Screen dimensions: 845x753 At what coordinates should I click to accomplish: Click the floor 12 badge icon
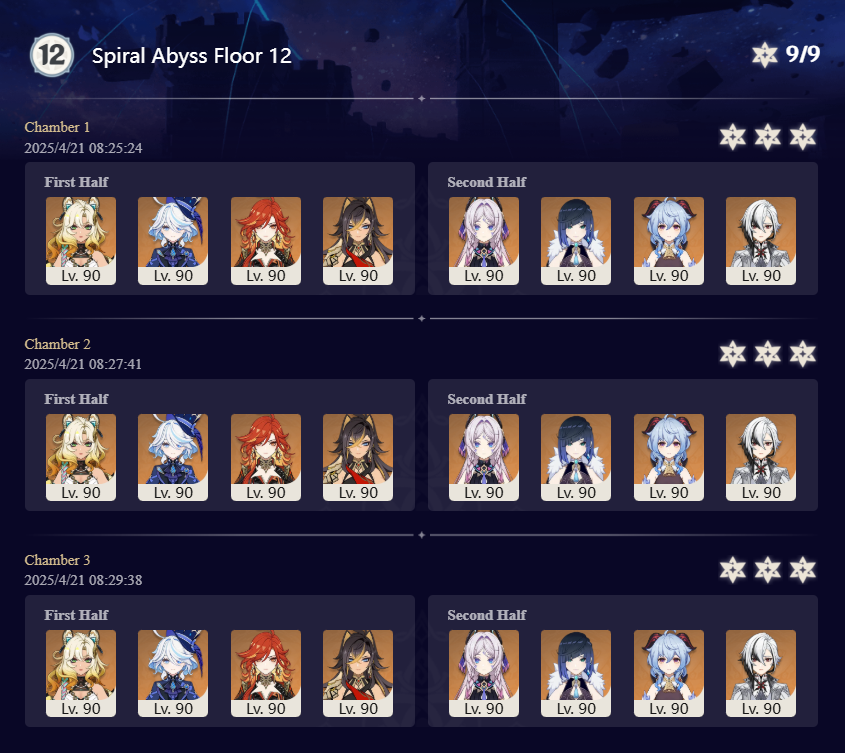[52, 55]
